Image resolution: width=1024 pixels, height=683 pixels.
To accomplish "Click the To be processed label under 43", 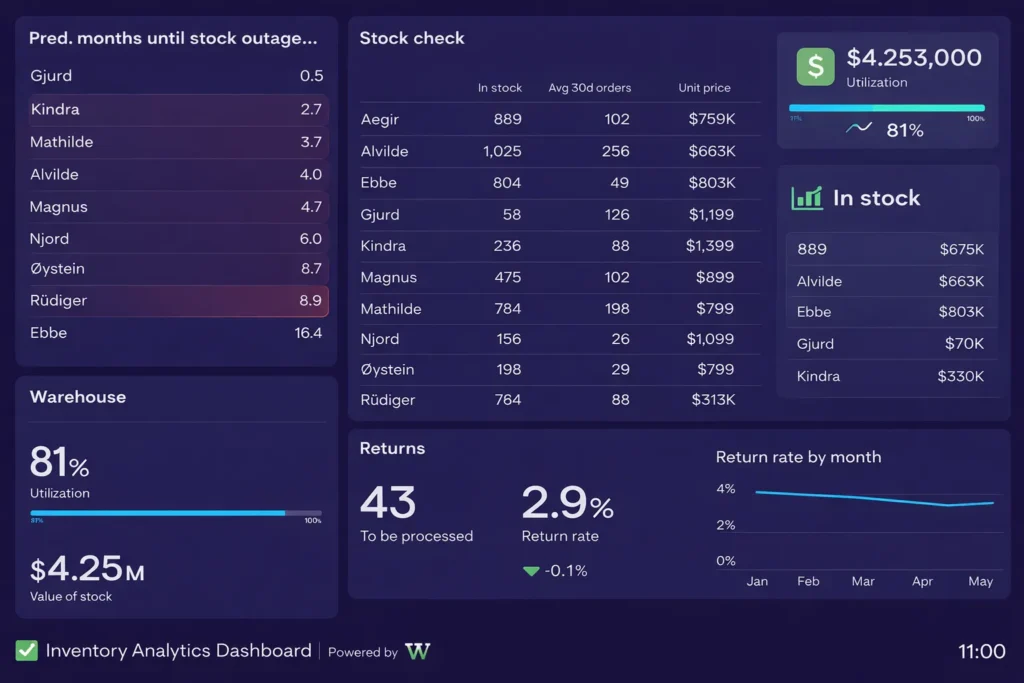I will tap(417, 536).
